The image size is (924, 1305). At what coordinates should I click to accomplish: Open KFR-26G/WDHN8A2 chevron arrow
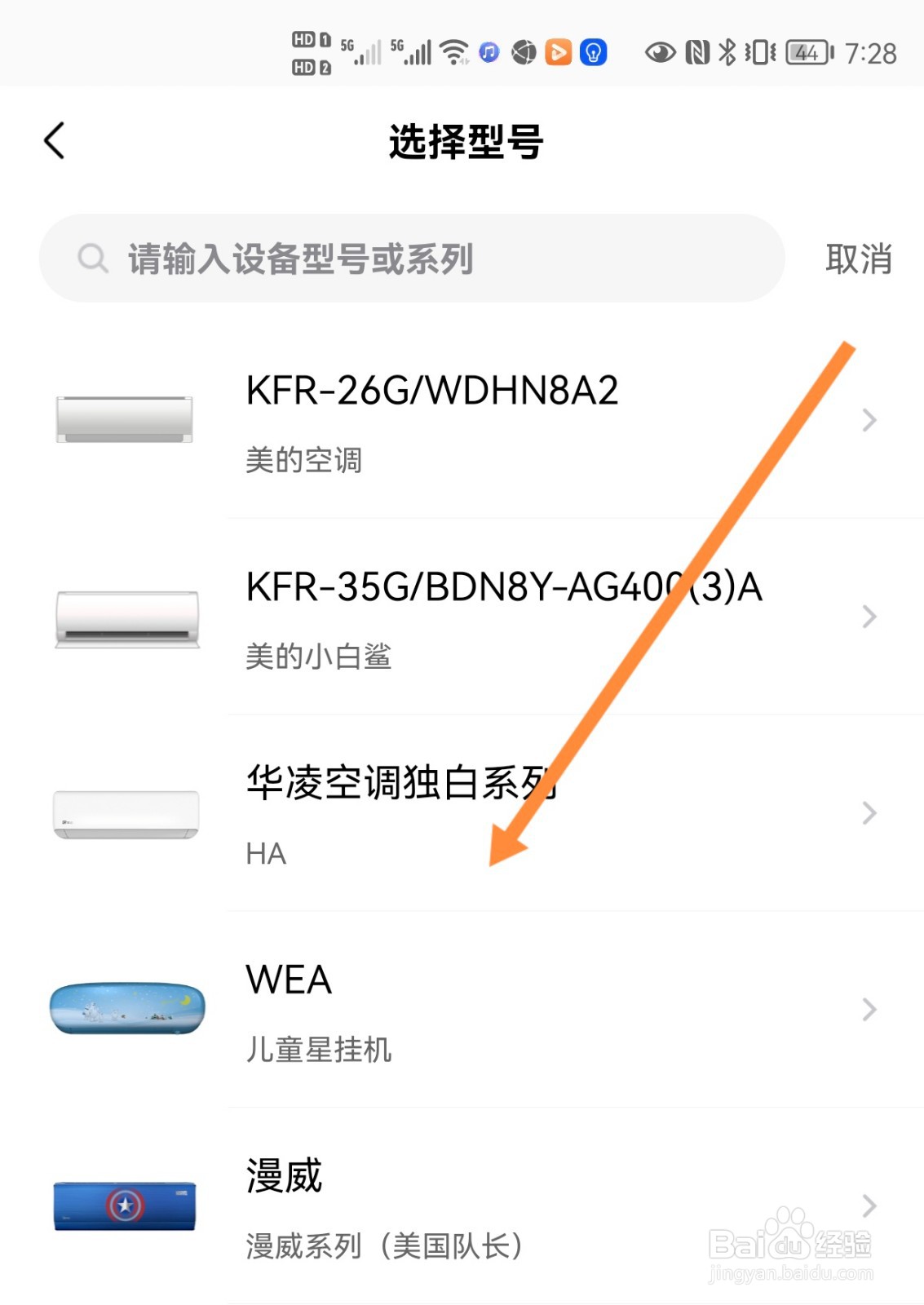click(x=869, y=420)
